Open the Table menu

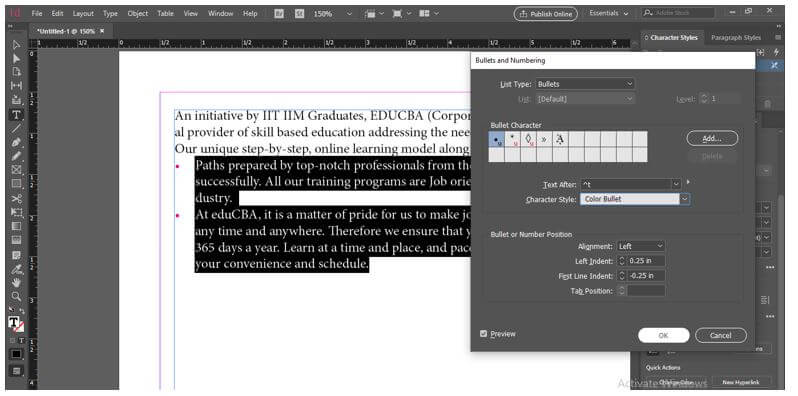coord(165,14)
